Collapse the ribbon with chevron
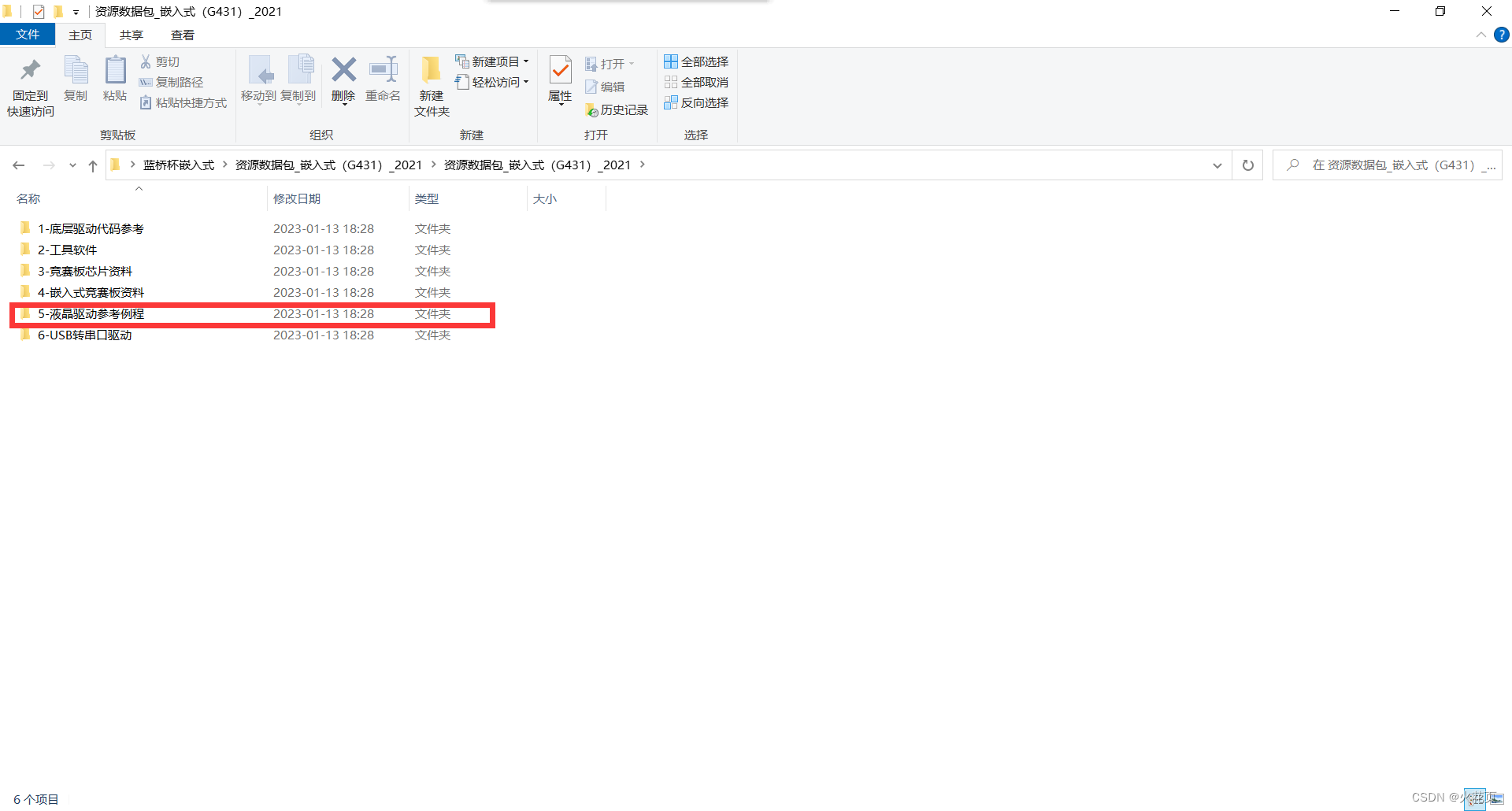This screenshot has width=1512, height=811. tap(1480, 35)
